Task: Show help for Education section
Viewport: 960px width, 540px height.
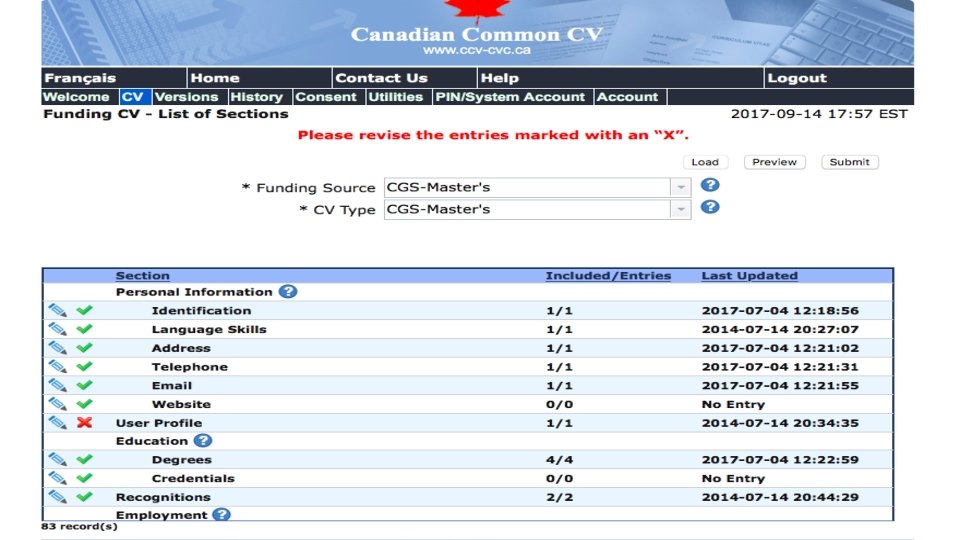Action: 203,441
